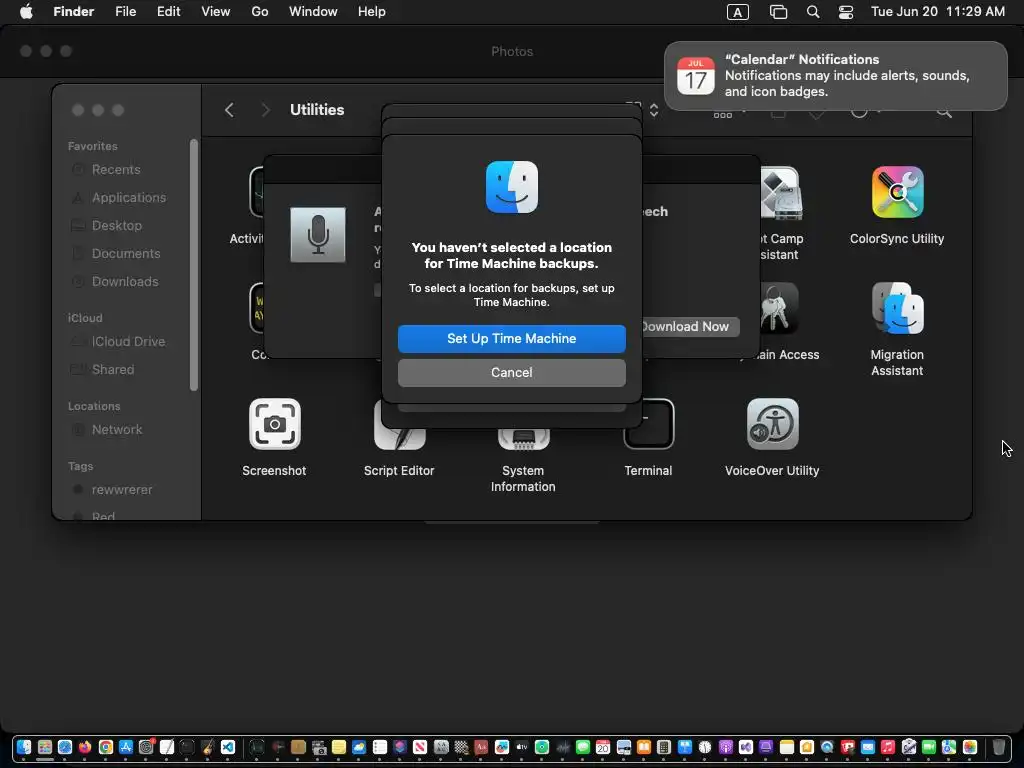Open Reminders from the Dock
The height and width of the screenshot is (768, 1024).
point(379,747)
